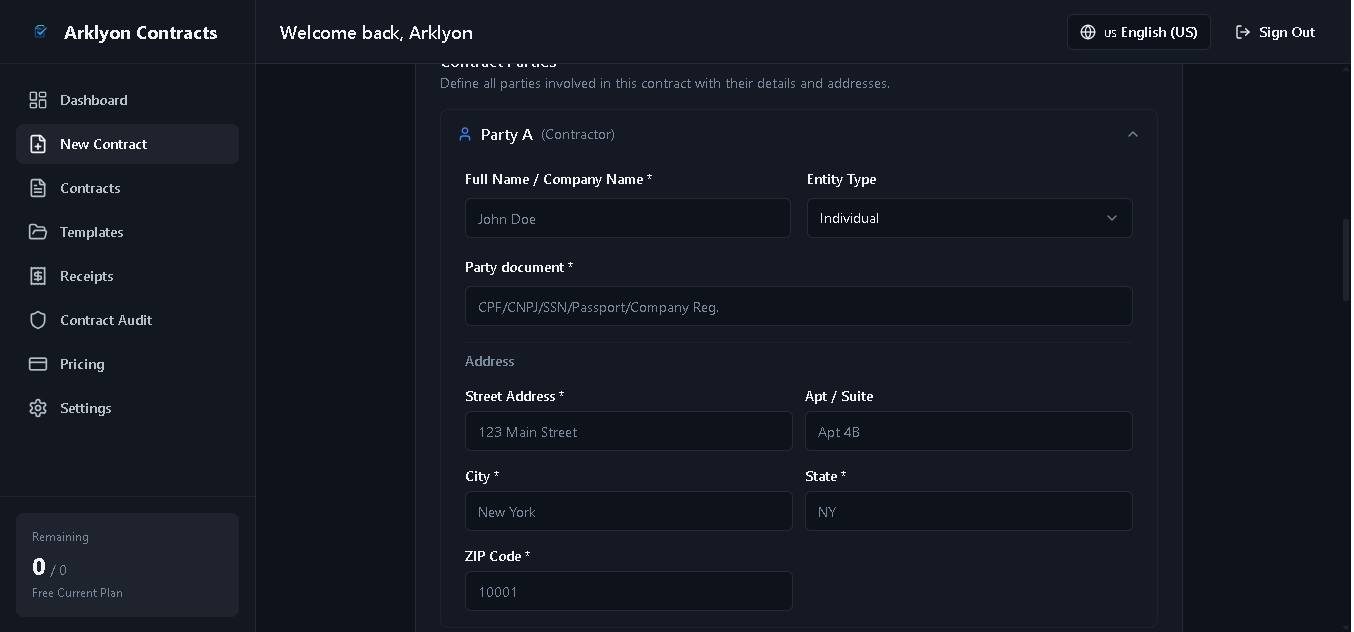Open the Dashboard page
This screenshot has width=1354, height=632.
[x=127, y=100]
